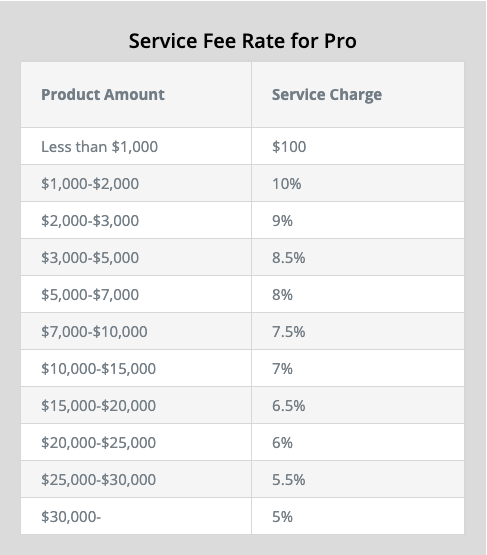Image resolution: width=487 pixels, height=555 pixels.
Task: Select the '$30,000-' amount cell
Action: coord(136,516)
